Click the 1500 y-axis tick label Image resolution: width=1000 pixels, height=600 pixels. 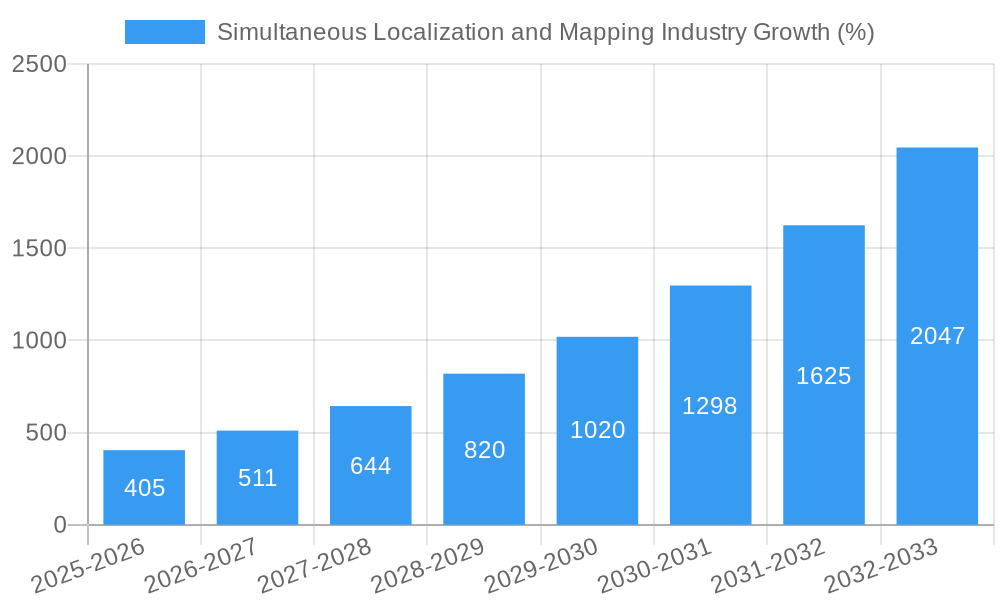coord(40,248)
